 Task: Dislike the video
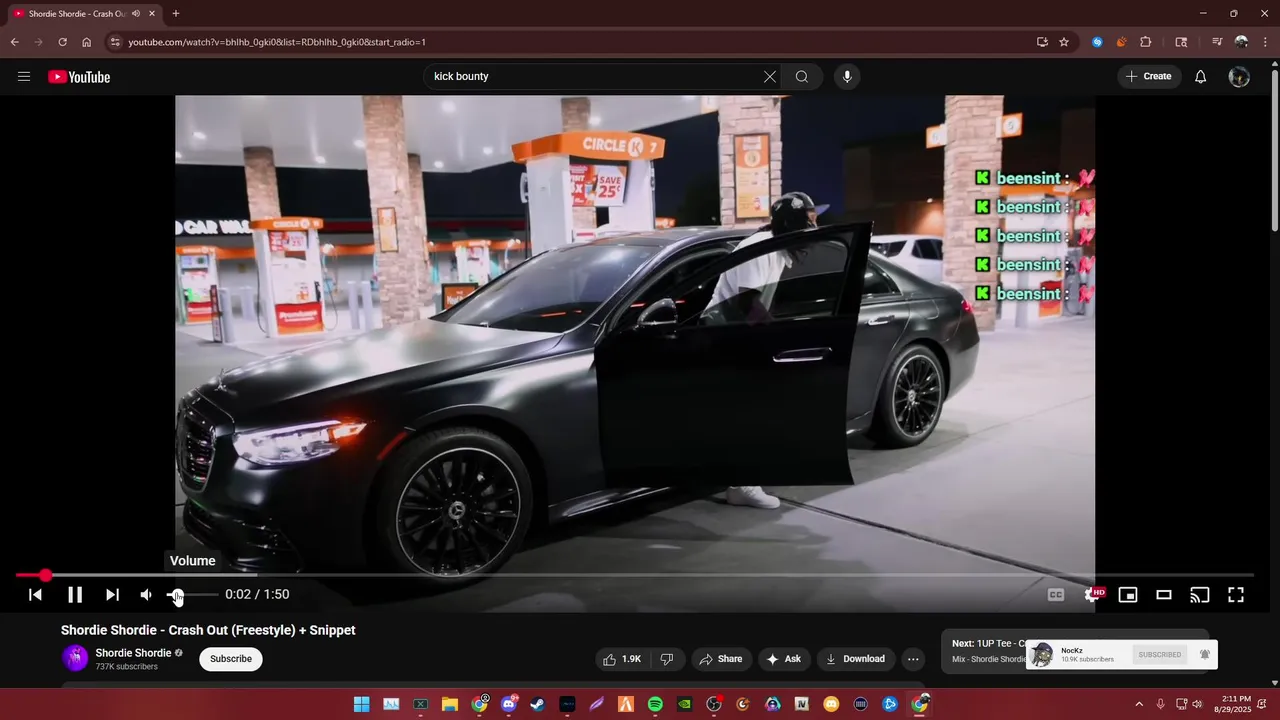(667, 659)
